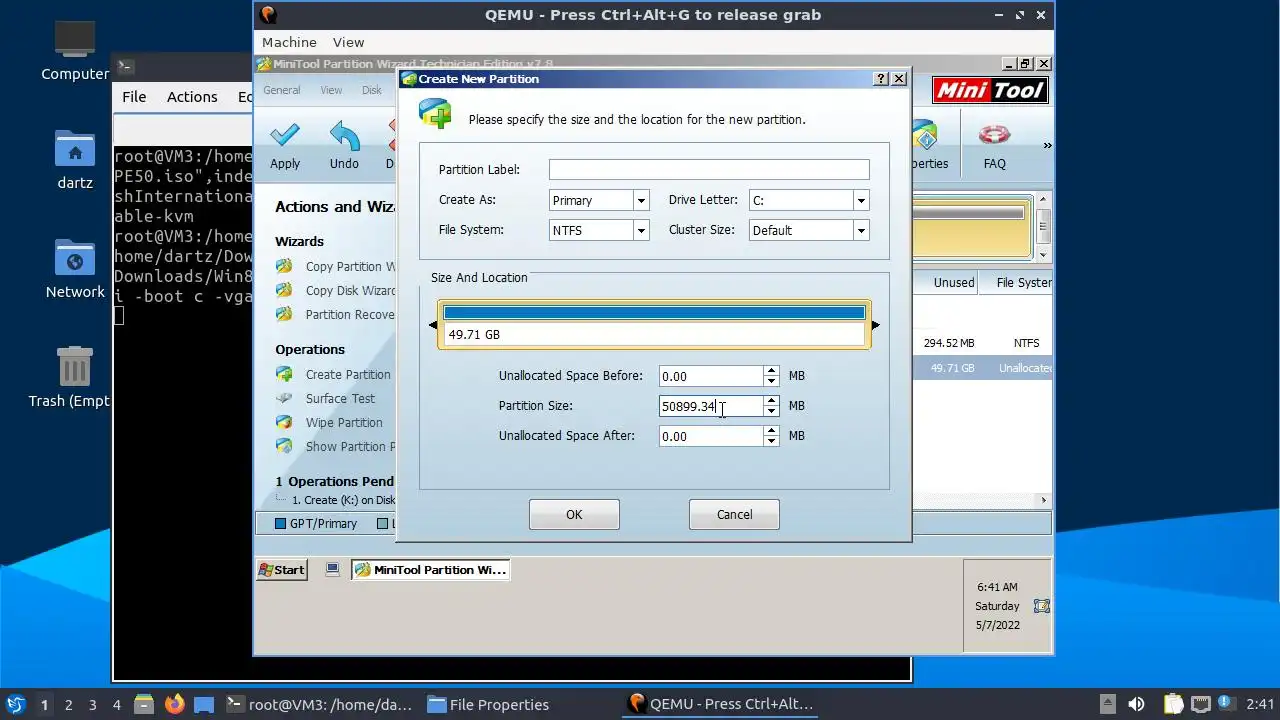Click the Windows Start button in guest
This screenshot has height=720, width=1280.
point(281,569)
